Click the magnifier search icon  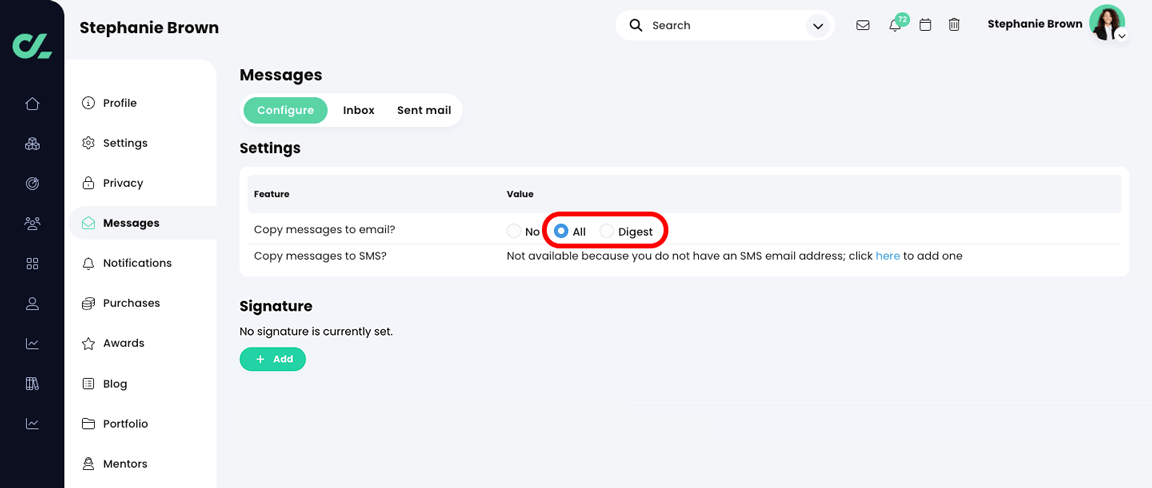(636, 25)
